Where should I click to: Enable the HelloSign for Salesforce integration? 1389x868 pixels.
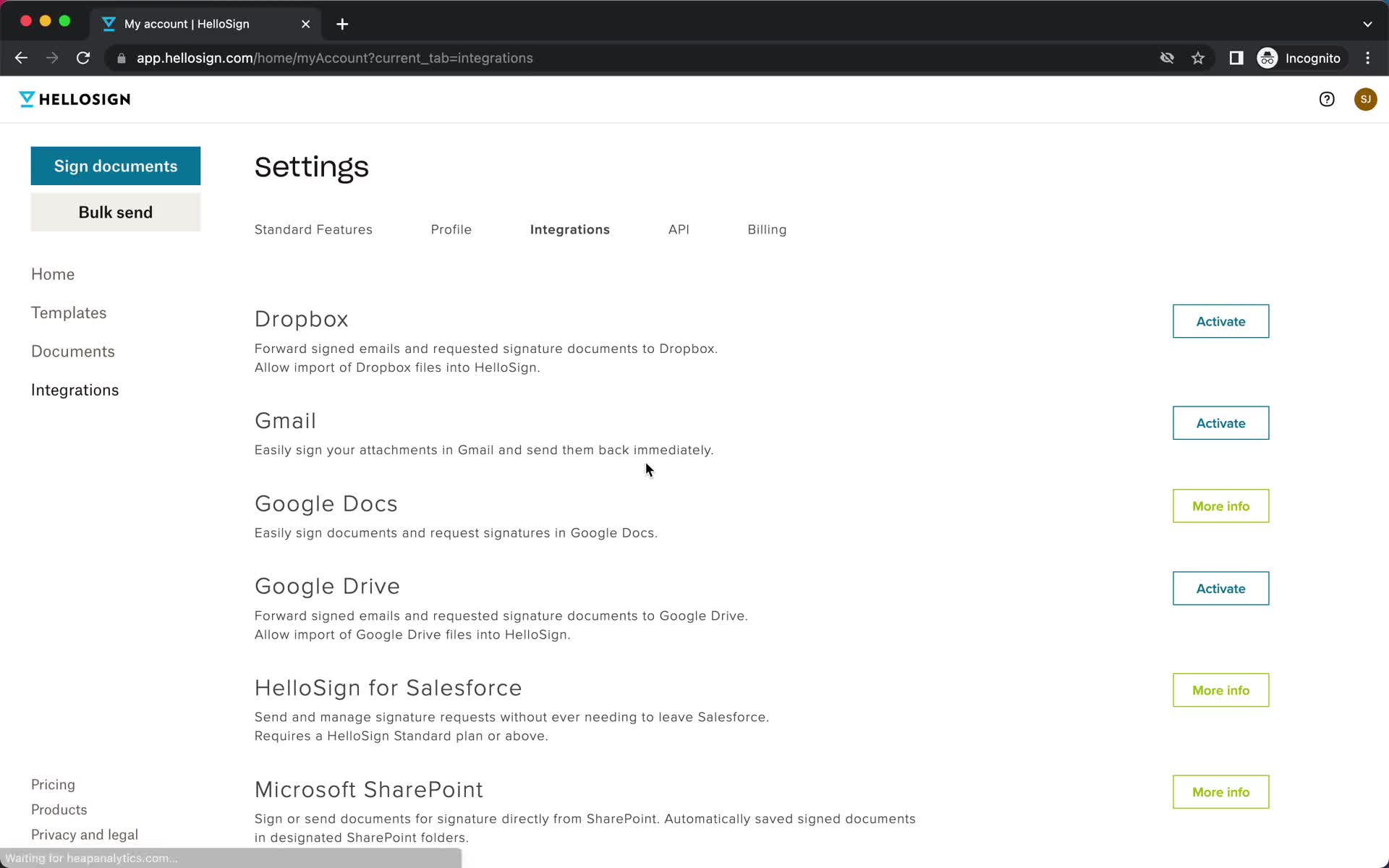(x=1221, y=690)
